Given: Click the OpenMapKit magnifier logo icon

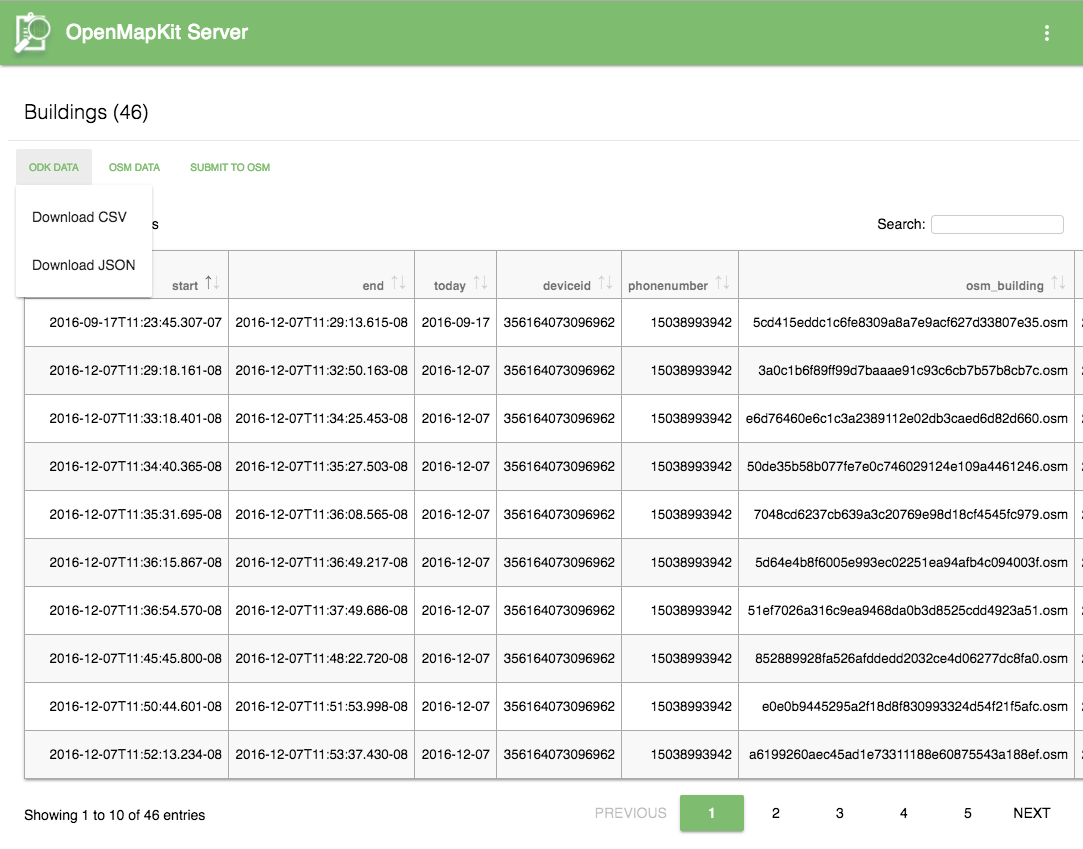Looking at the screenshot, I should (33, 32).
